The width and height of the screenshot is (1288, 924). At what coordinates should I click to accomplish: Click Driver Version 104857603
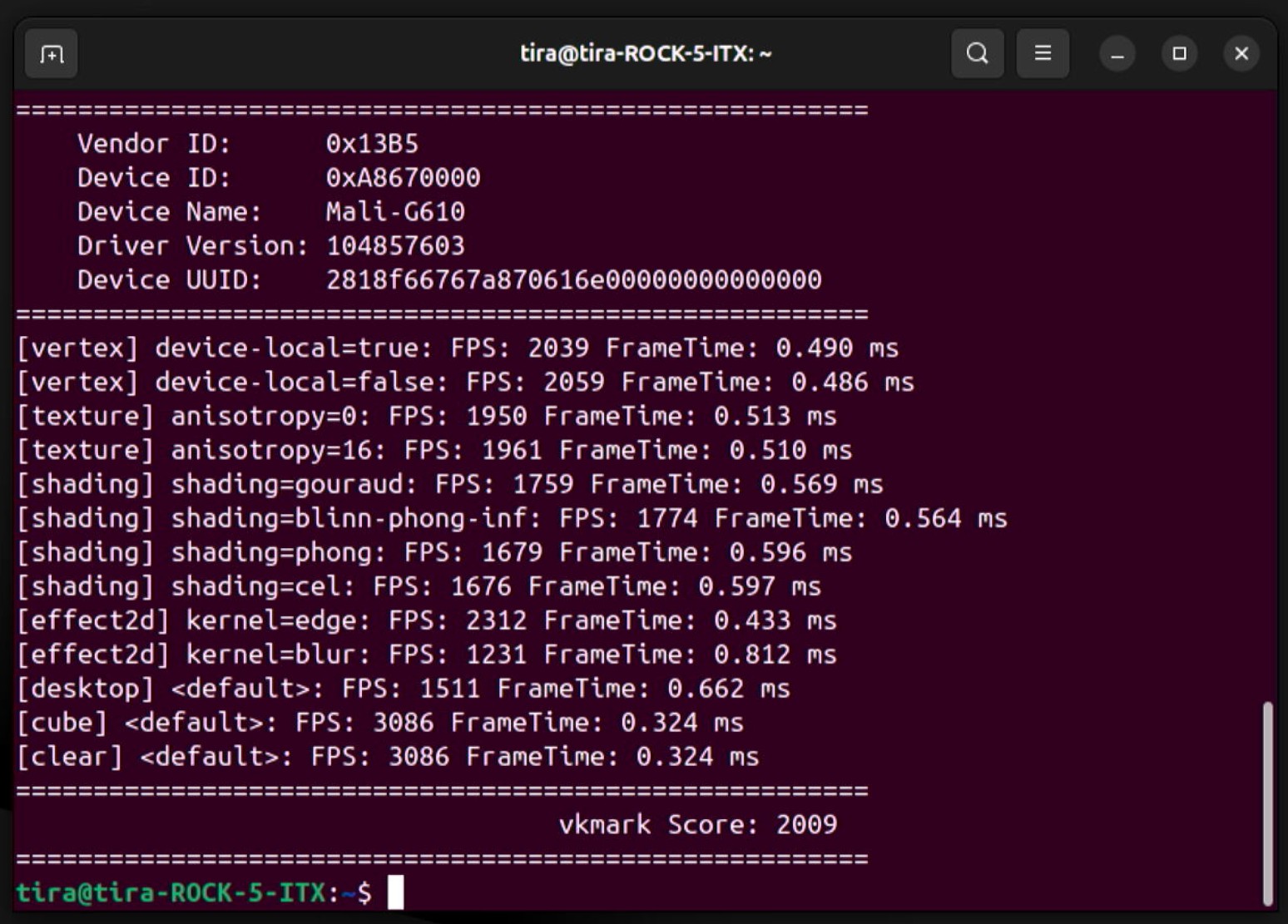click(395, 246)
